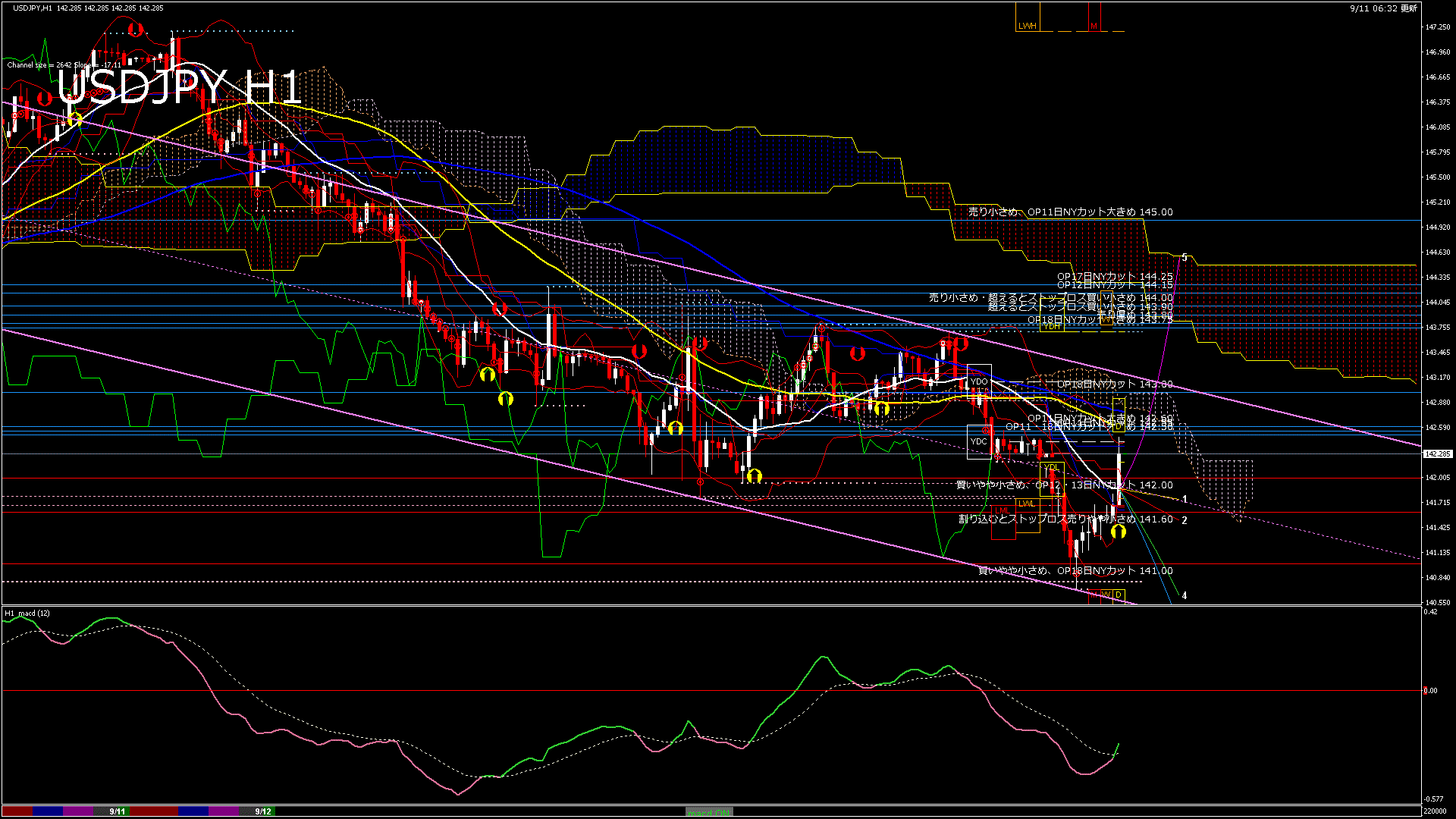Toggle the macd ON button
The height and width of the screenshot is (819, 1456).
click(708, 812)
